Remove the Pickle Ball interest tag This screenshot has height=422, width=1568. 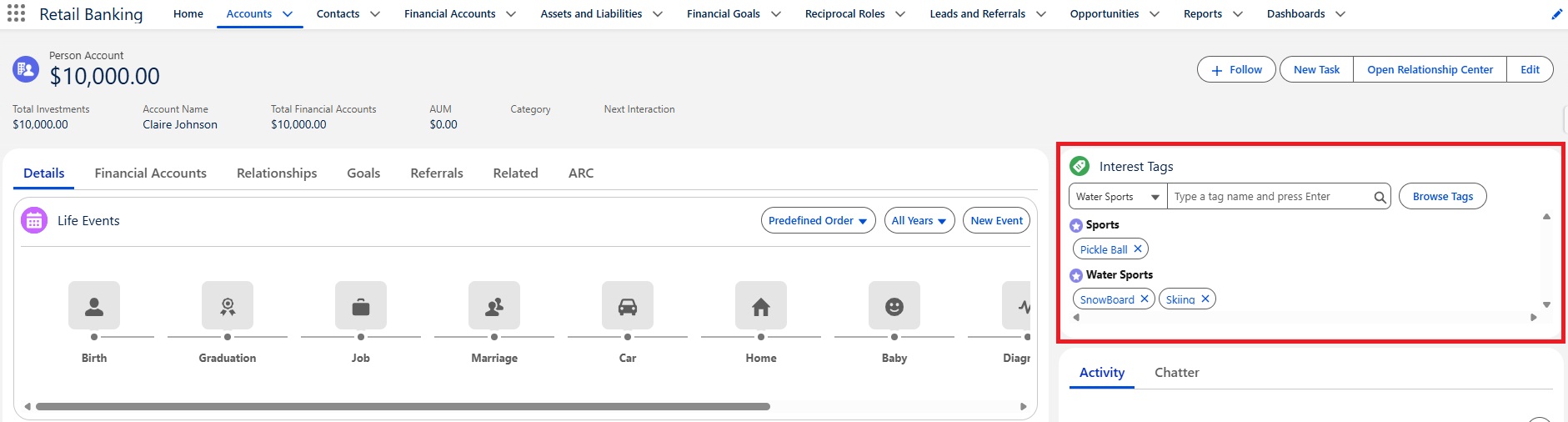(x=1138, y=249)
